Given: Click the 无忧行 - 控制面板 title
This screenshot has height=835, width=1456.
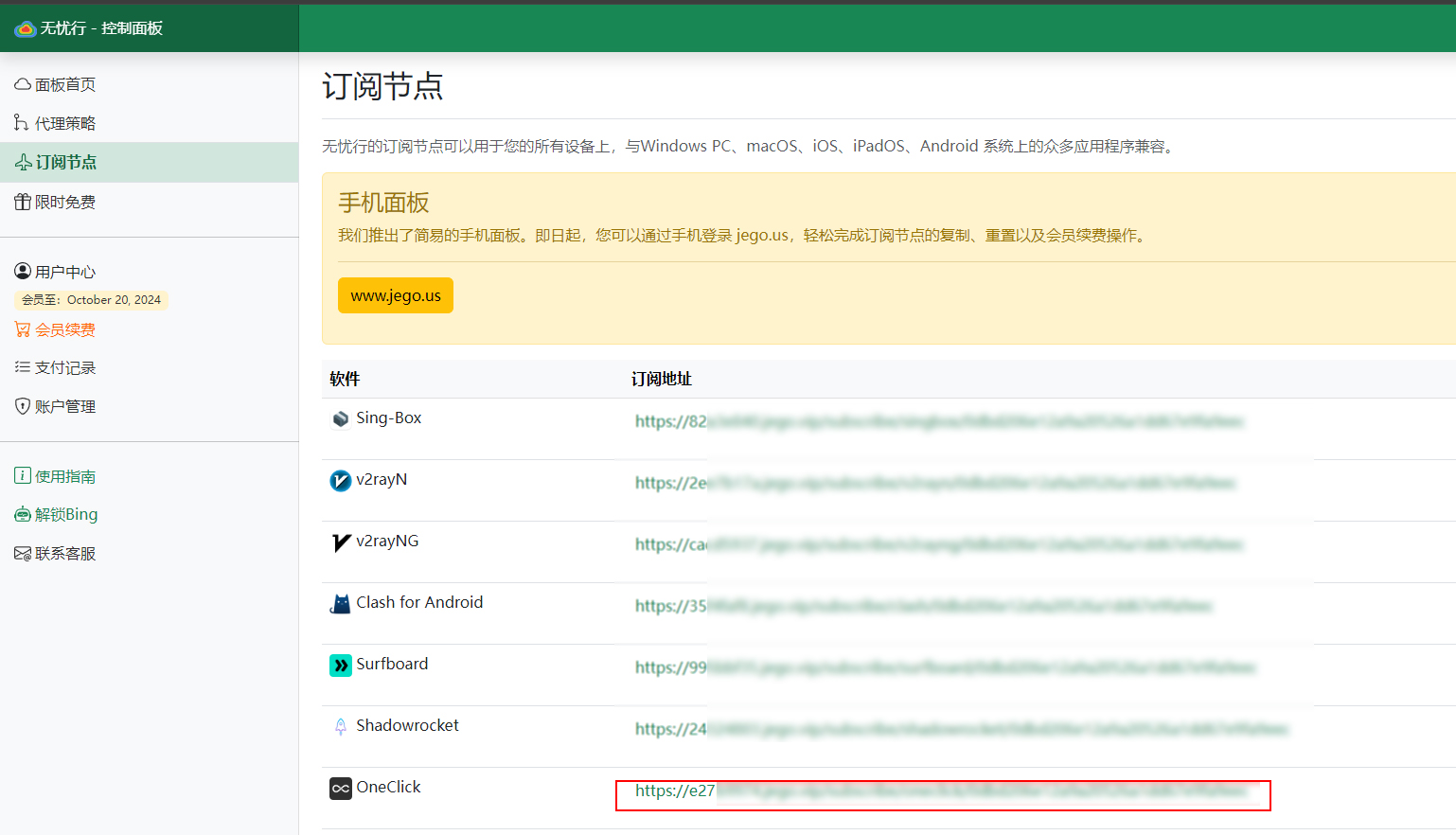Looking at the screenshot, I should 101,28.
